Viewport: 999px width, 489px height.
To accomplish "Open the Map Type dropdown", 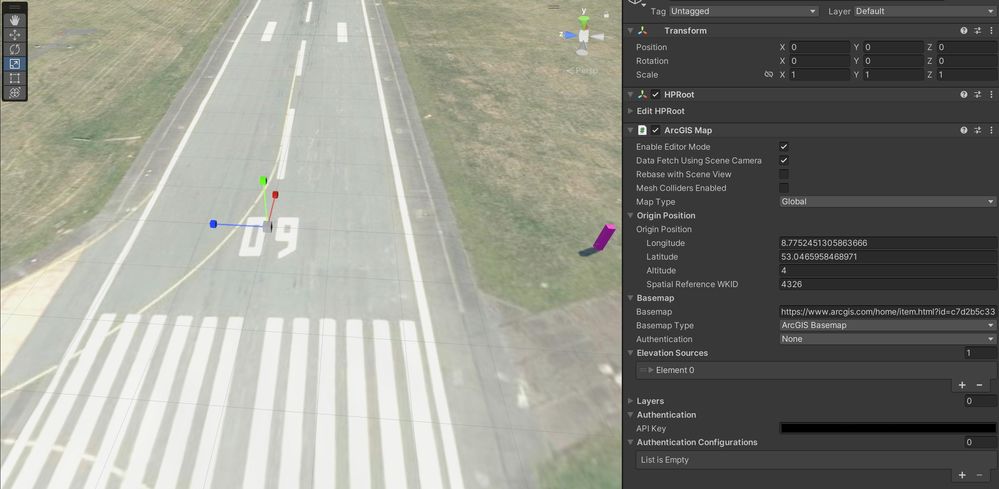I will [x=888, y=201].
